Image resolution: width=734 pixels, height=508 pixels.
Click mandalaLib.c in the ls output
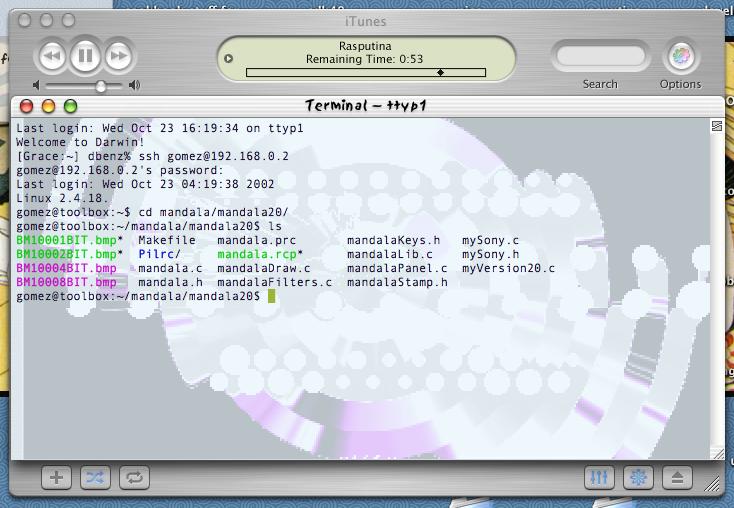[389, 254]
